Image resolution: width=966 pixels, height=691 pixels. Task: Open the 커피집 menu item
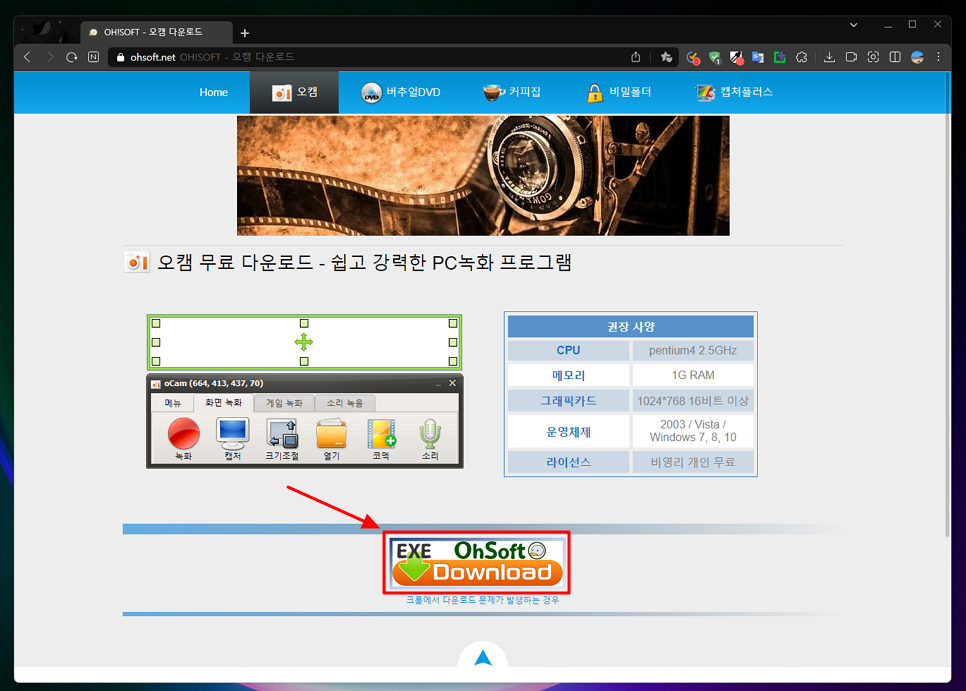(x=512, y=92)
